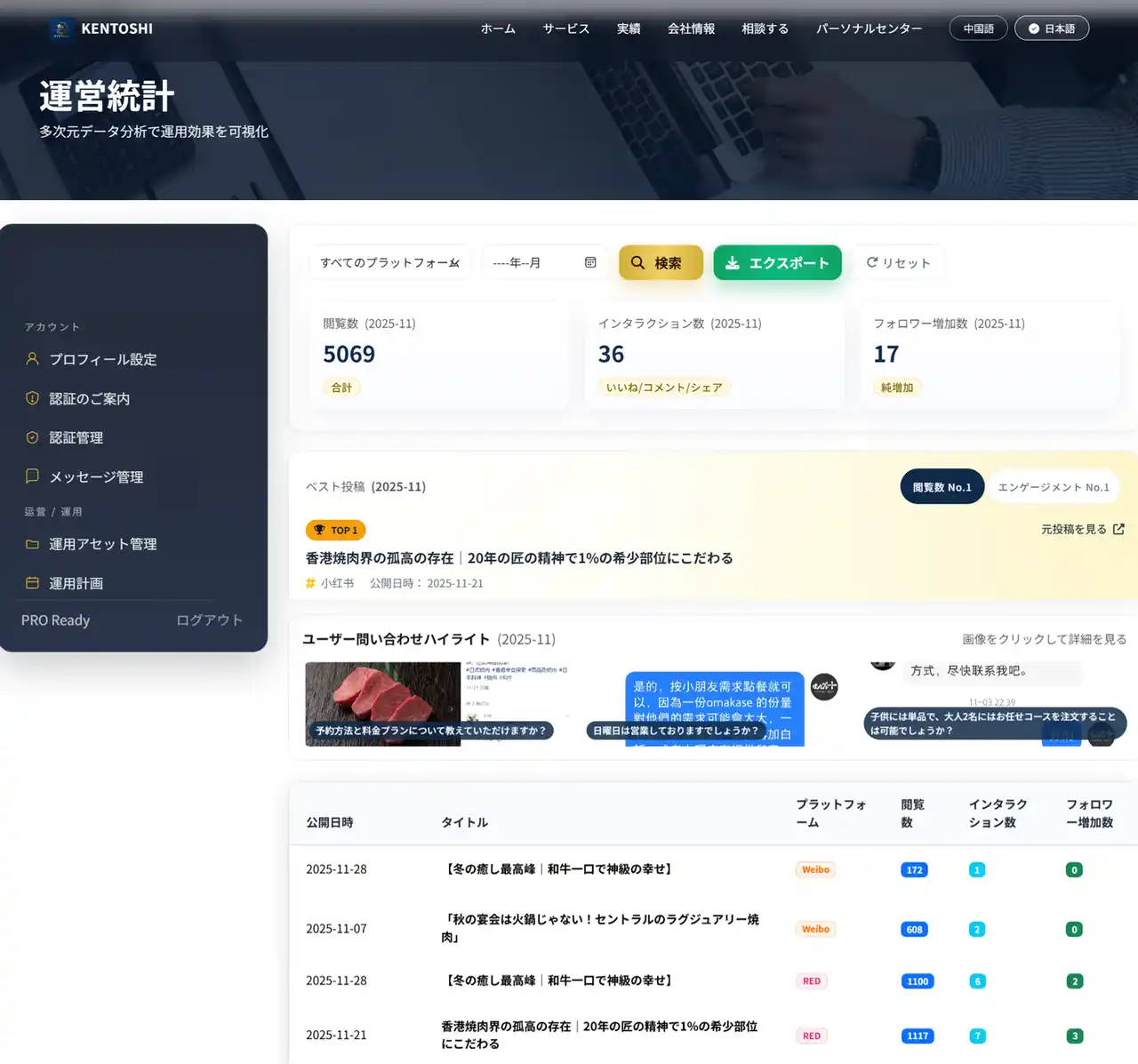1138x1064 pixels.
Task: Click the beef photo thumbnail in inquiry highlights
Action: coord(382,704)
